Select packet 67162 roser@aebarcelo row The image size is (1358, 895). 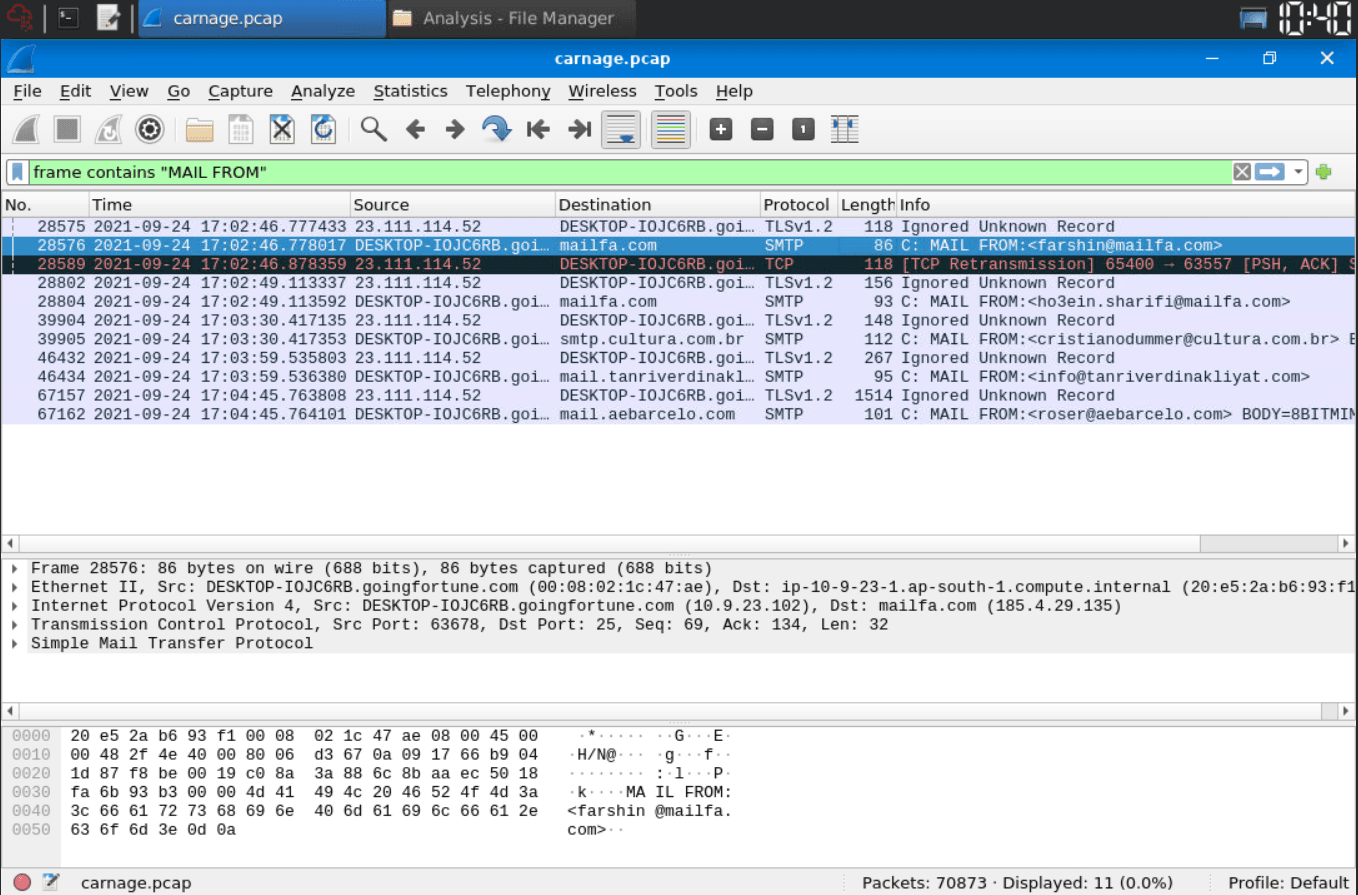(x=678, y=414)
